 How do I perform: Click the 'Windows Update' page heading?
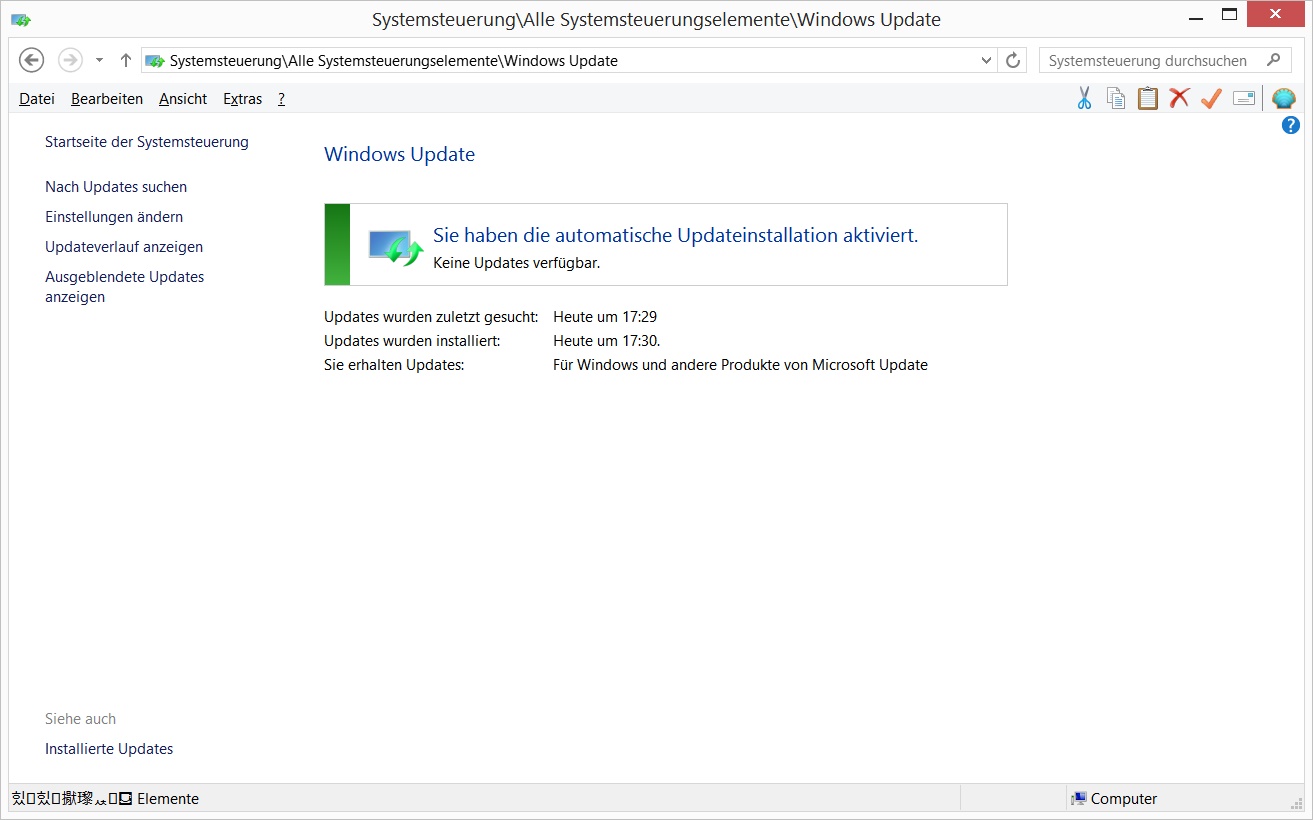[x=399, y=155]
